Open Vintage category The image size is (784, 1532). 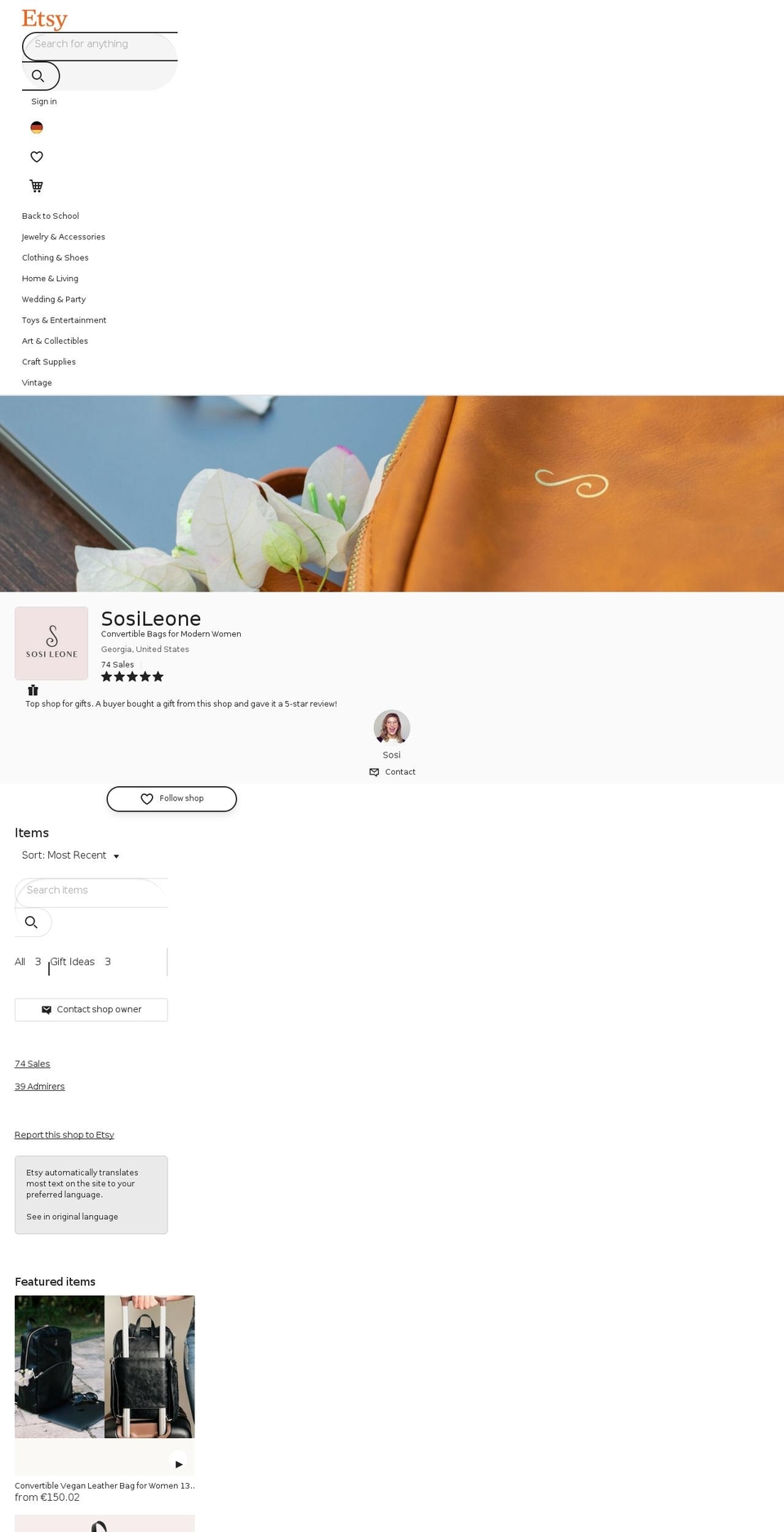37,382
